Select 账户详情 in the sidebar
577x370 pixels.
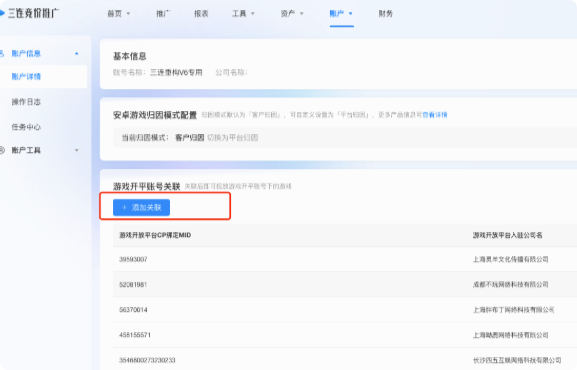26,77
